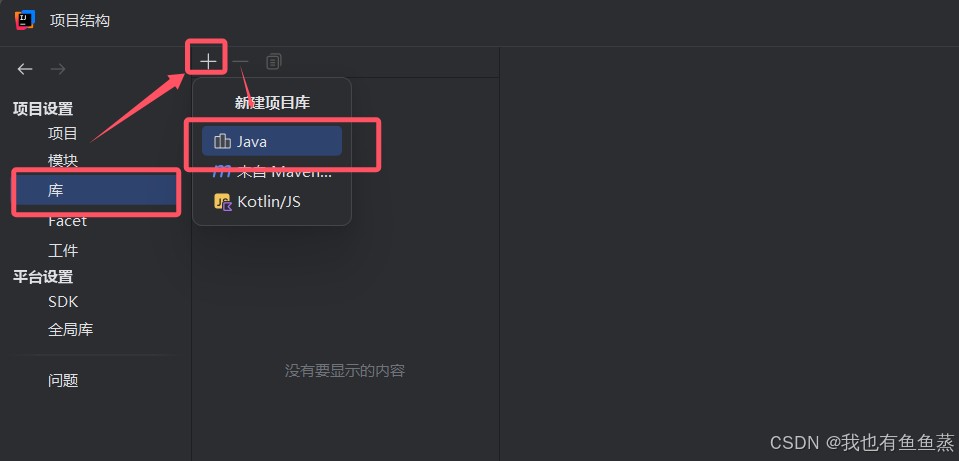Click the 平台设置 section header

(43, 276)
